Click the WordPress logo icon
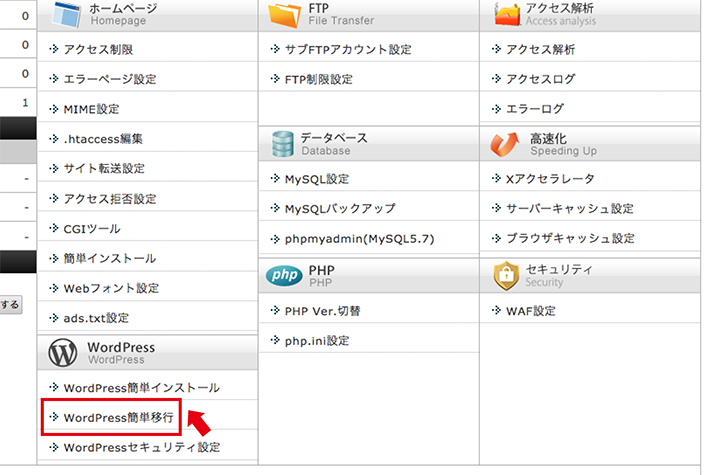The image size is (720, 475). (63, 353)
